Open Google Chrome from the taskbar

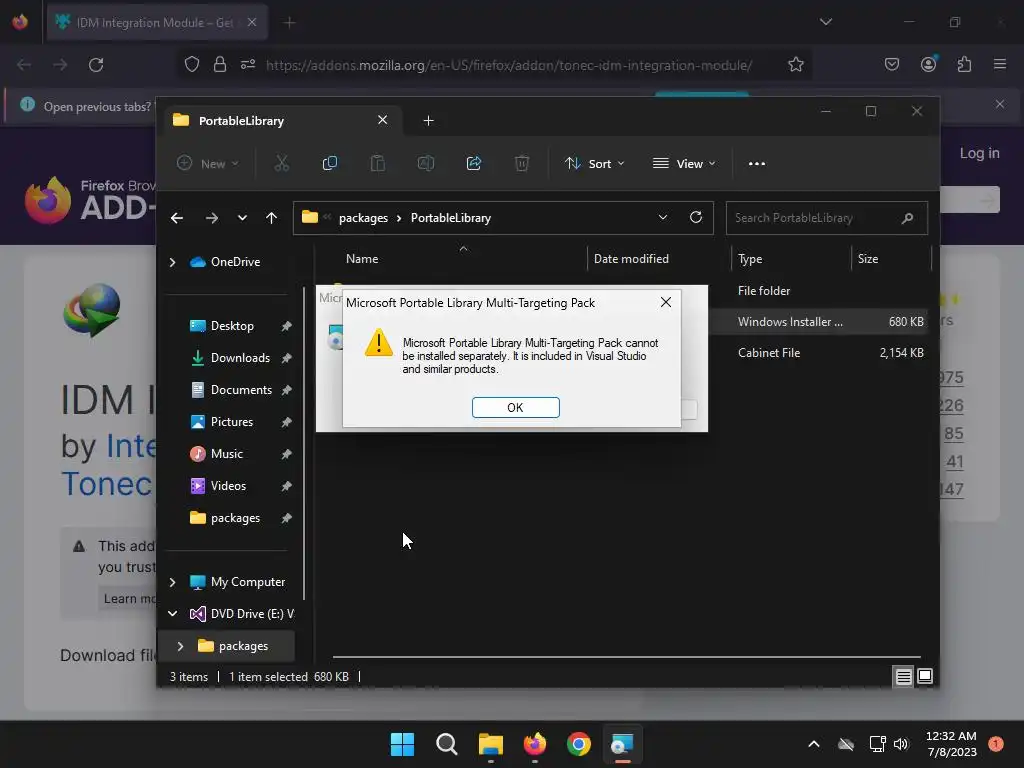pyautogui.click(x=579, y=744)
